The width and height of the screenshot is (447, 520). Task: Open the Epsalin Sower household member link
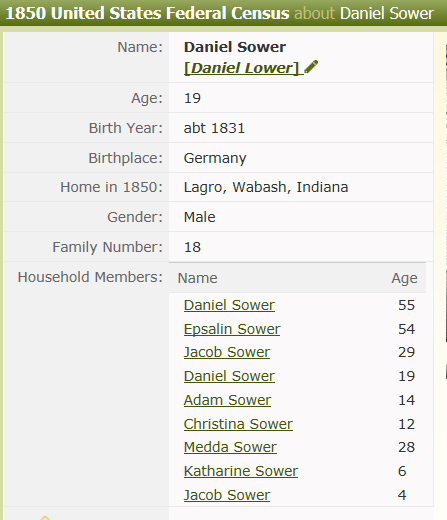click(232, 329)
